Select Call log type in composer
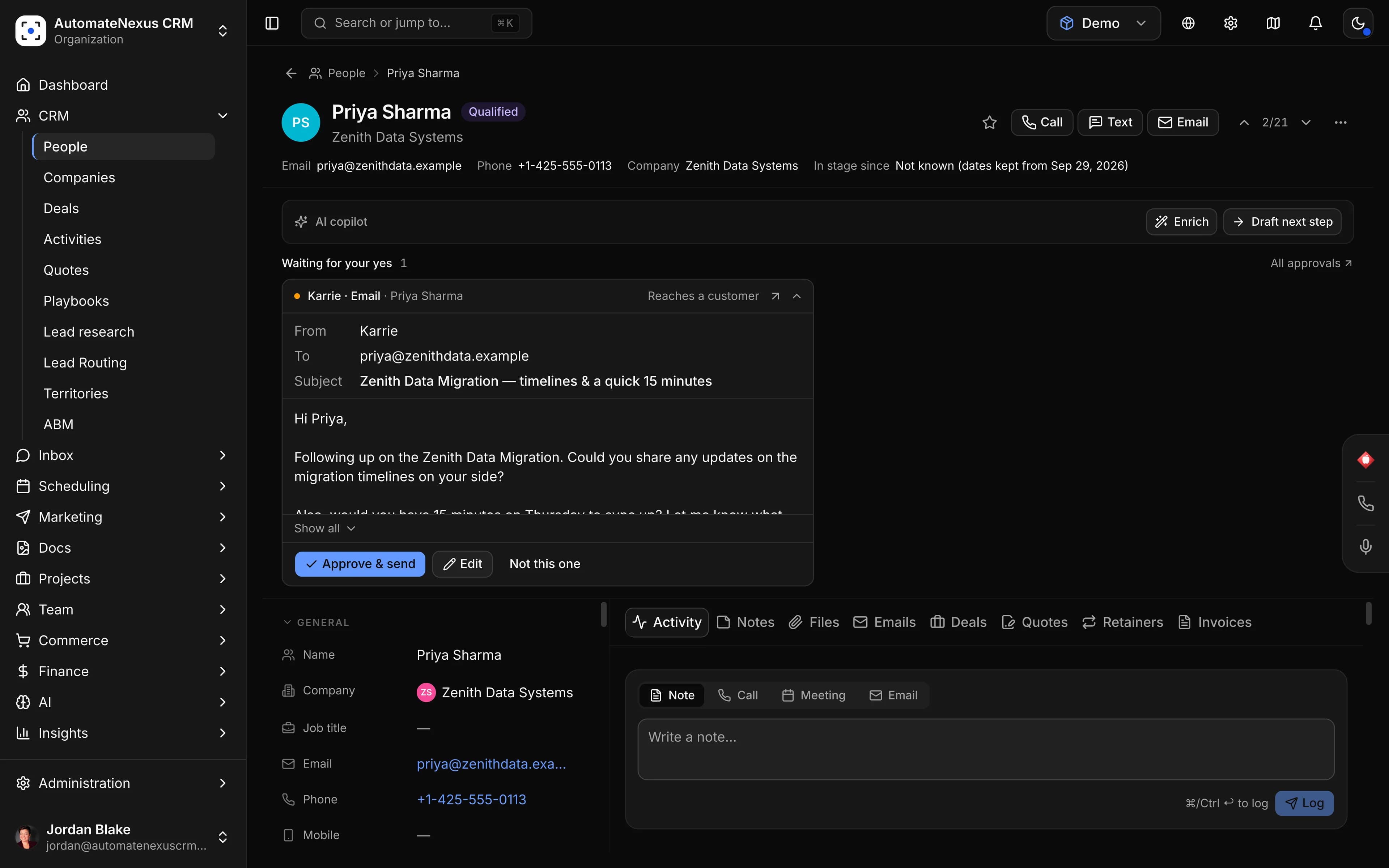1389x868 pixels. tap(738, 695)
